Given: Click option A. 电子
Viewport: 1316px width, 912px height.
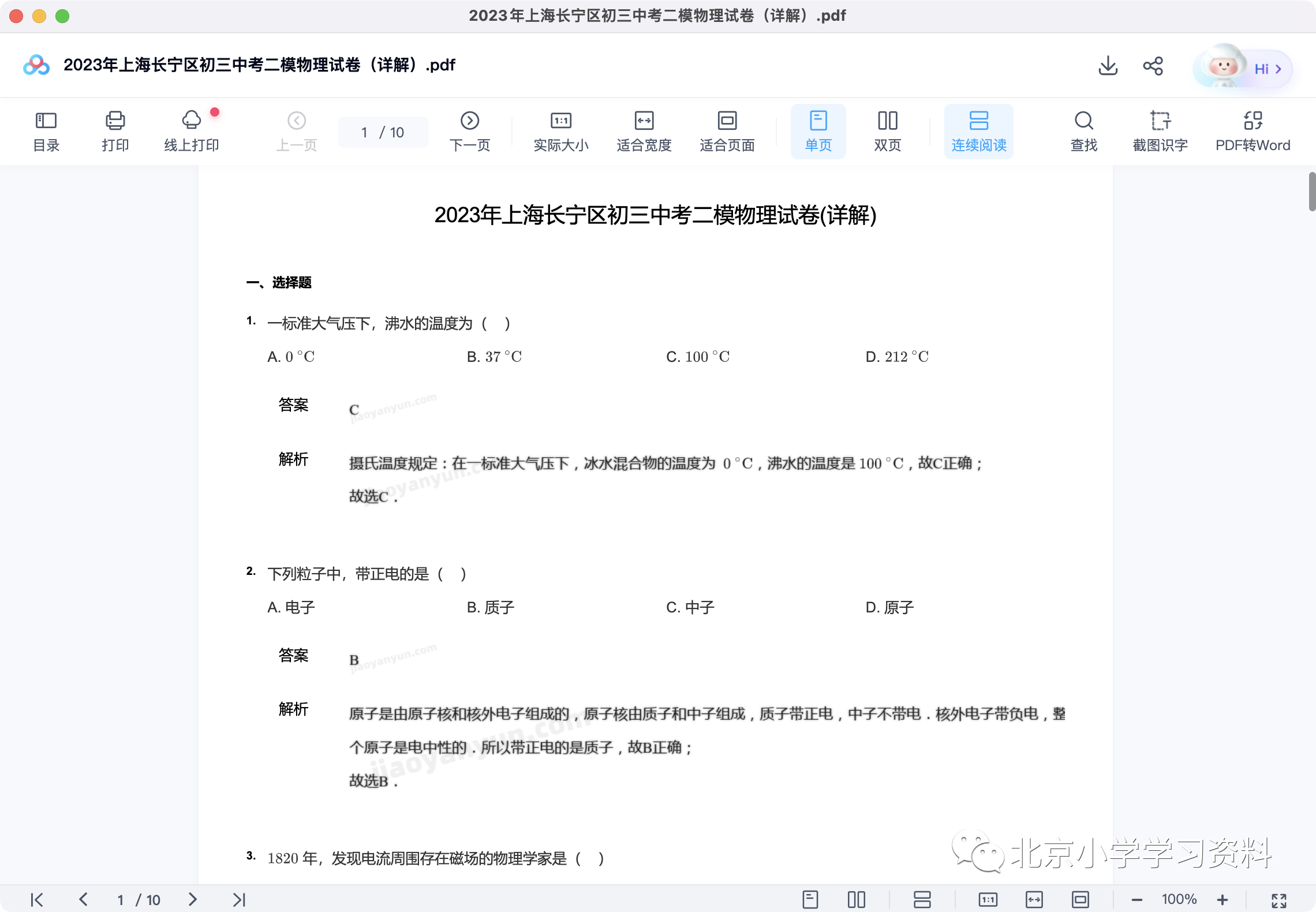Looking at the screenshot, I should (291, 607).
